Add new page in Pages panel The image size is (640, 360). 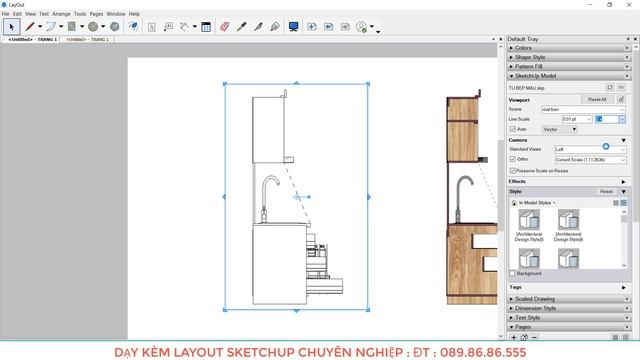point(514,337)
